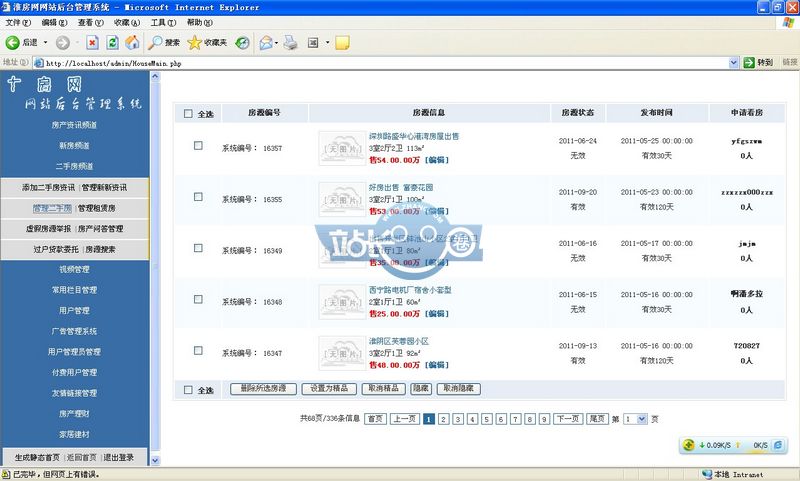Click the 设置为精品 button
The width and height of the screenshot is (800, 481).
(329, 389)
